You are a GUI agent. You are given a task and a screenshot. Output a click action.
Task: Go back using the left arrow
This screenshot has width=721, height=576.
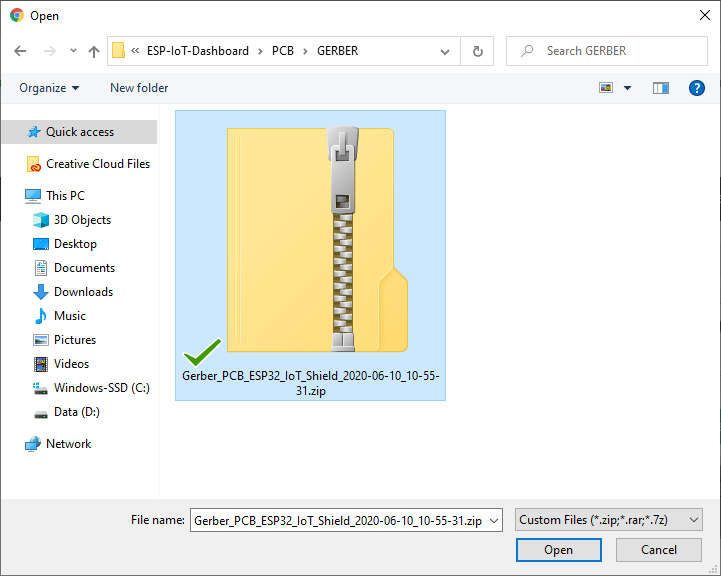pyautogui.click(x=20, y=51)
